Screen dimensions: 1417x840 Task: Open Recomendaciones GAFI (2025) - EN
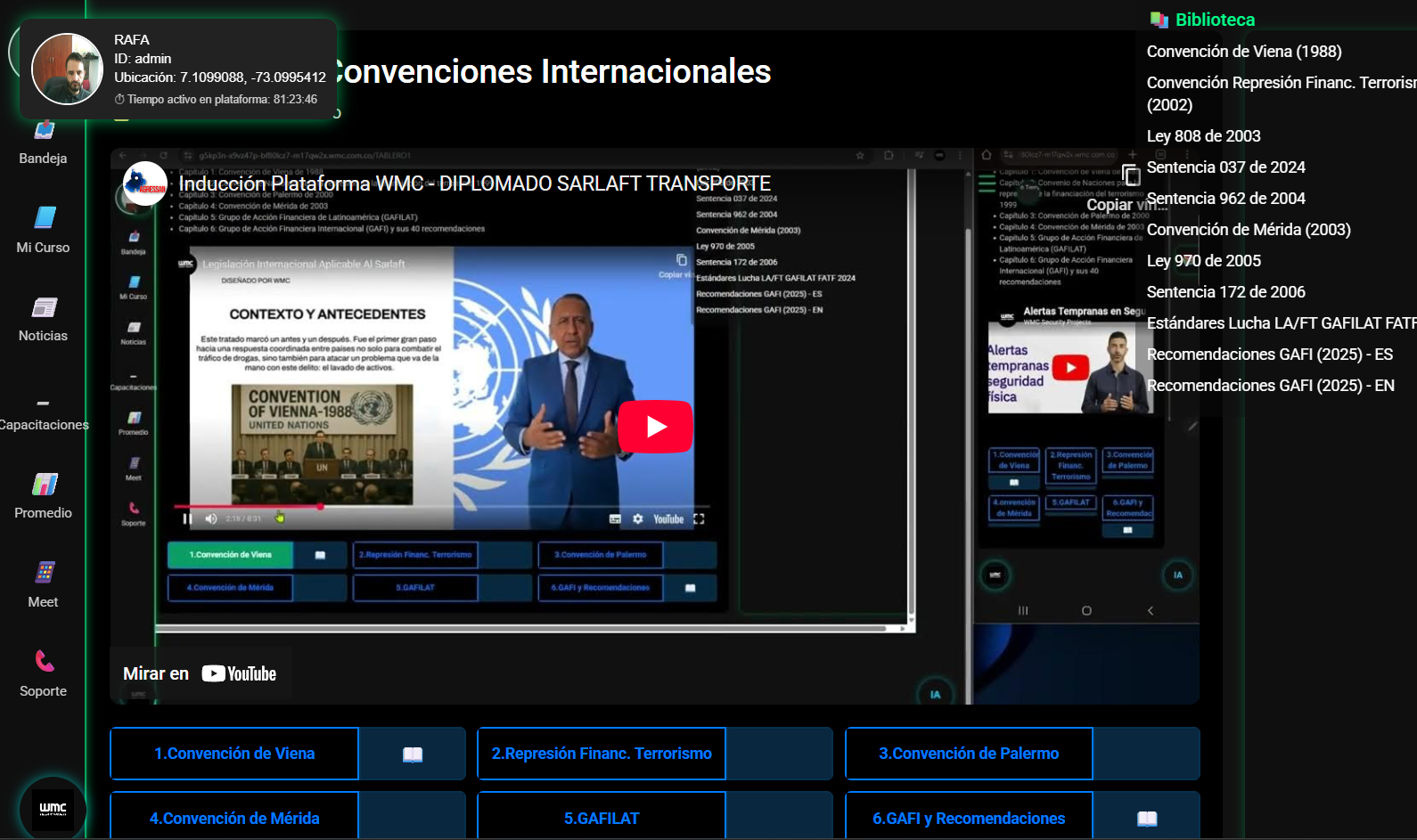pos(1270,386)
